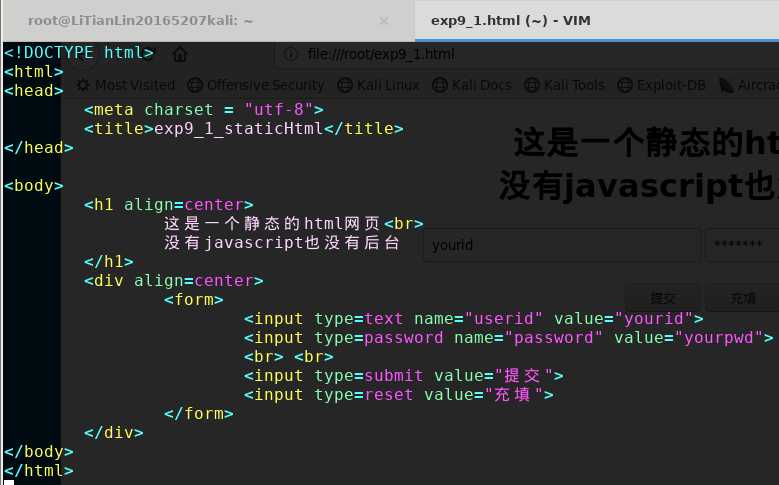Click the Aircrack bookmark icon
Screen dimensions: 779x485
726,85
